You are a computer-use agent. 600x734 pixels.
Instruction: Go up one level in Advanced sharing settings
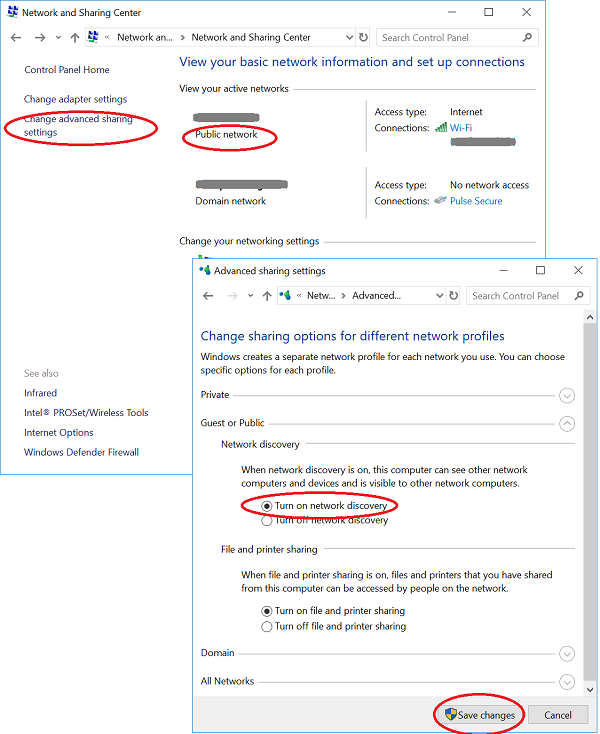click(267, 296)
